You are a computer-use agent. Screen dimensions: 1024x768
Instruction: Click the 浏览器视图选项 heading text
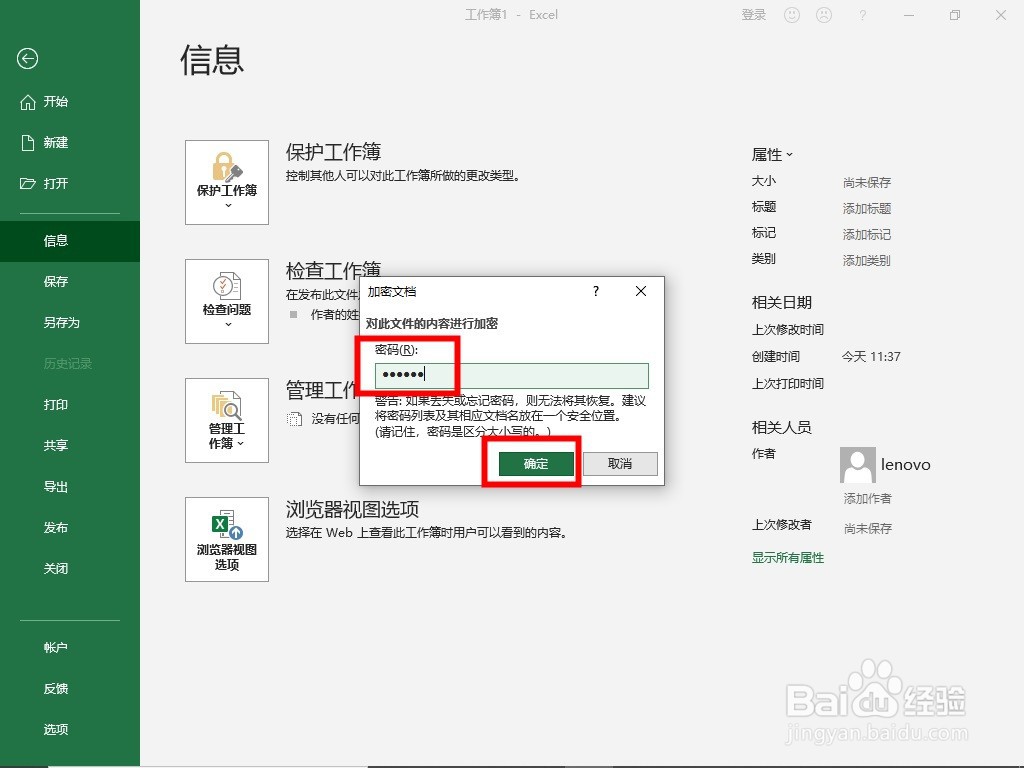coord(352,509)
